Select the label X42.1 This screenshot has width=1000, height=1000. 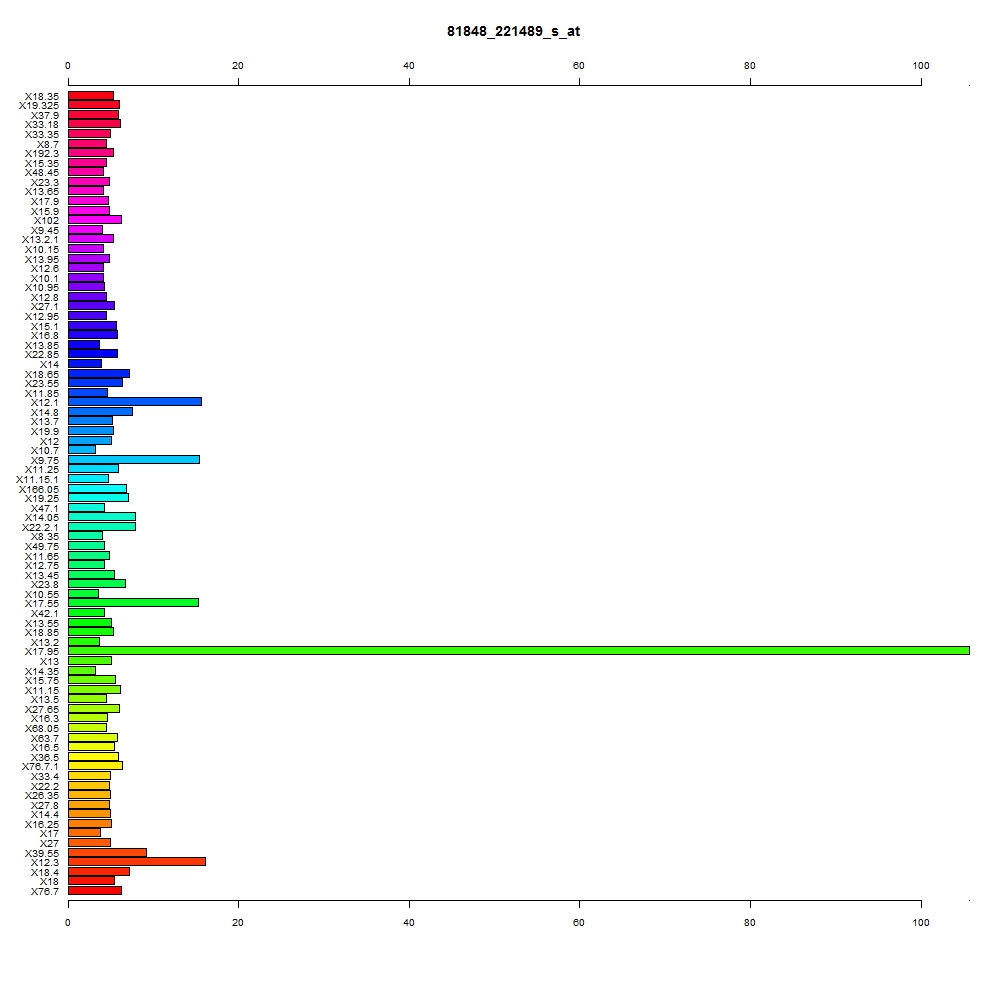pos(45,614)
